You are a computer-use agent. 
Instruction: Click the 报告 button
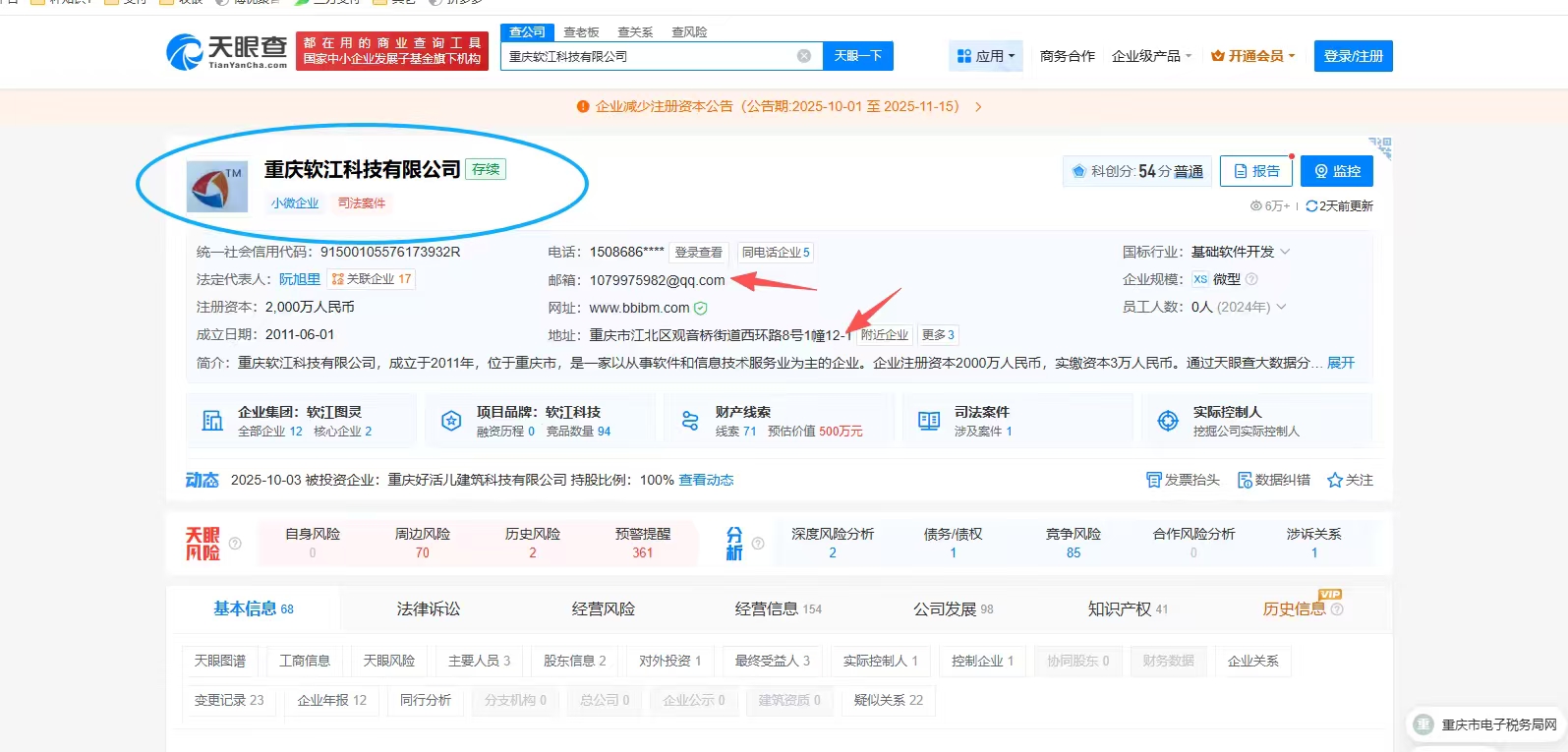pos(1255,171)
